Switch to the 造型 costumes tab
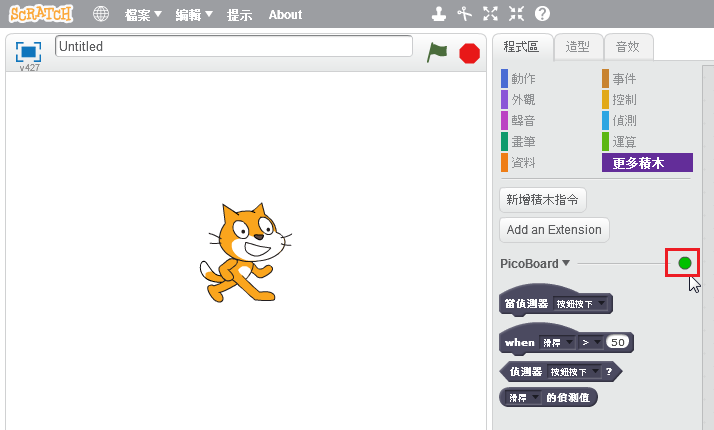Screen dimensions: 714x430 [x=578, y=46]
